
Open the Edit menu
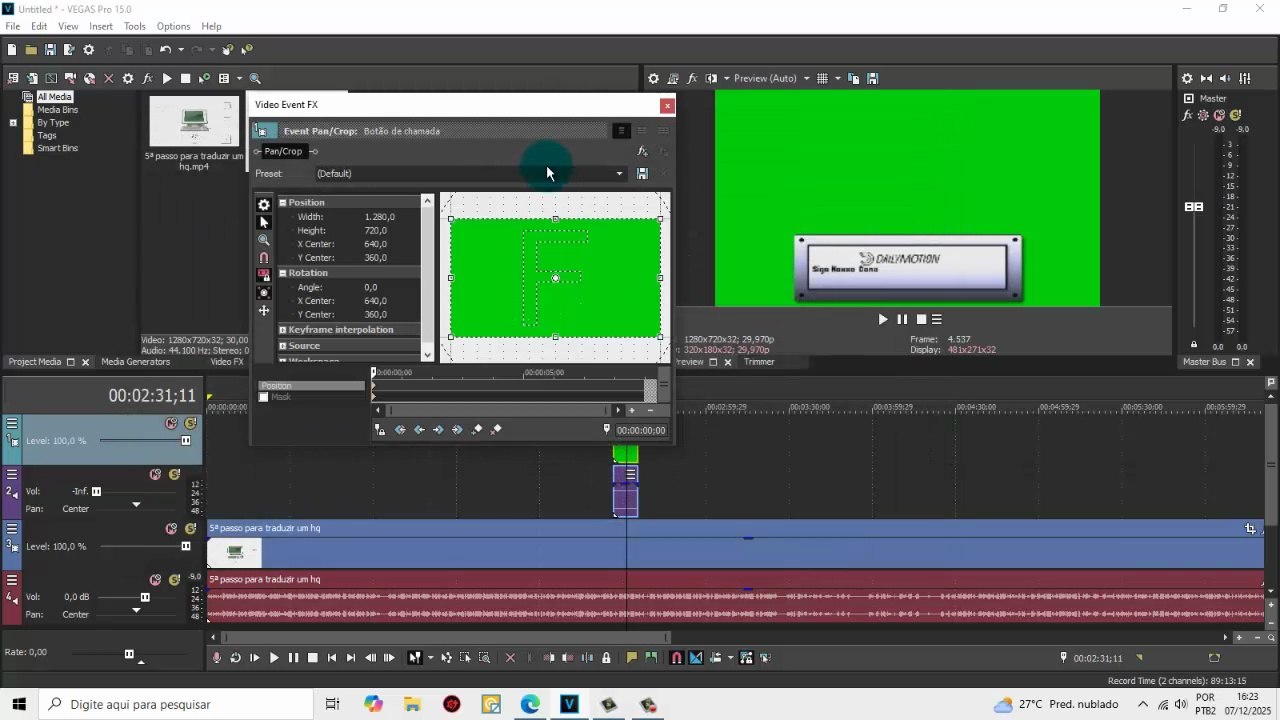click(39, 26)
